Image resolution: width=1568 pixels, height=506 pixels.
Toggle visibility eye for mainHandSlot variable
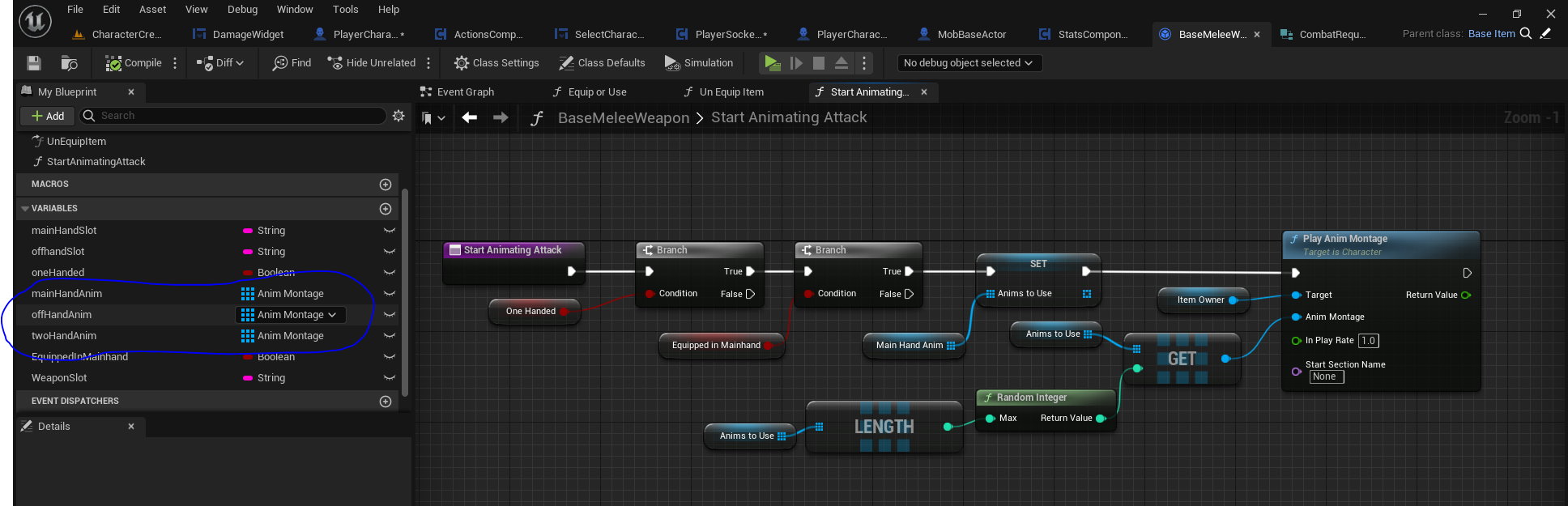(x=390, y=231)
